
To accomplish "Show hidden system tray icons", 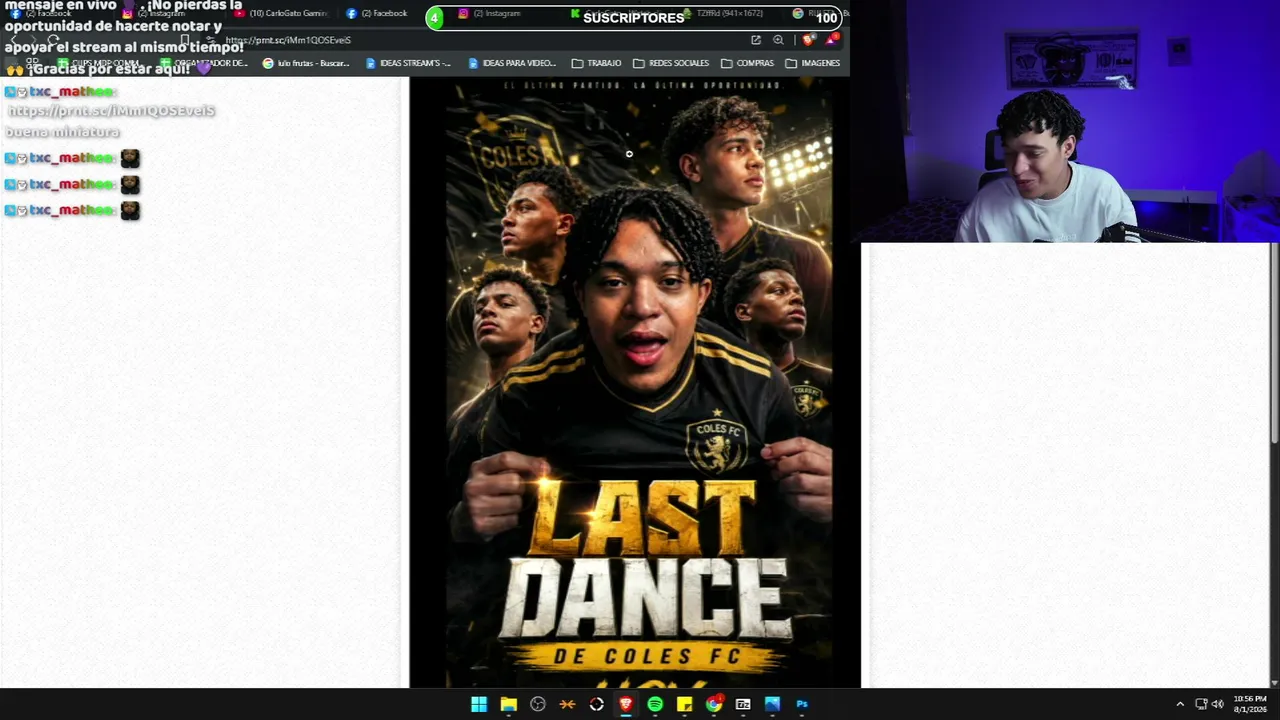I will point(1180,704).
